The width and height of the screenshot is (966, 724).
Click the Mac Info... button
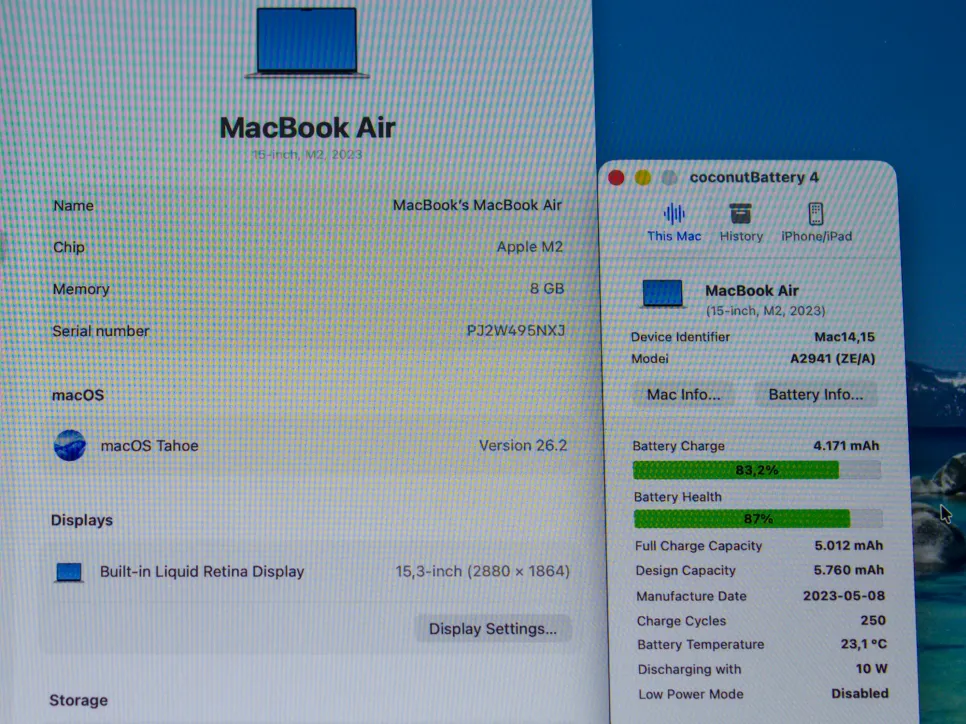pos(684,394)
